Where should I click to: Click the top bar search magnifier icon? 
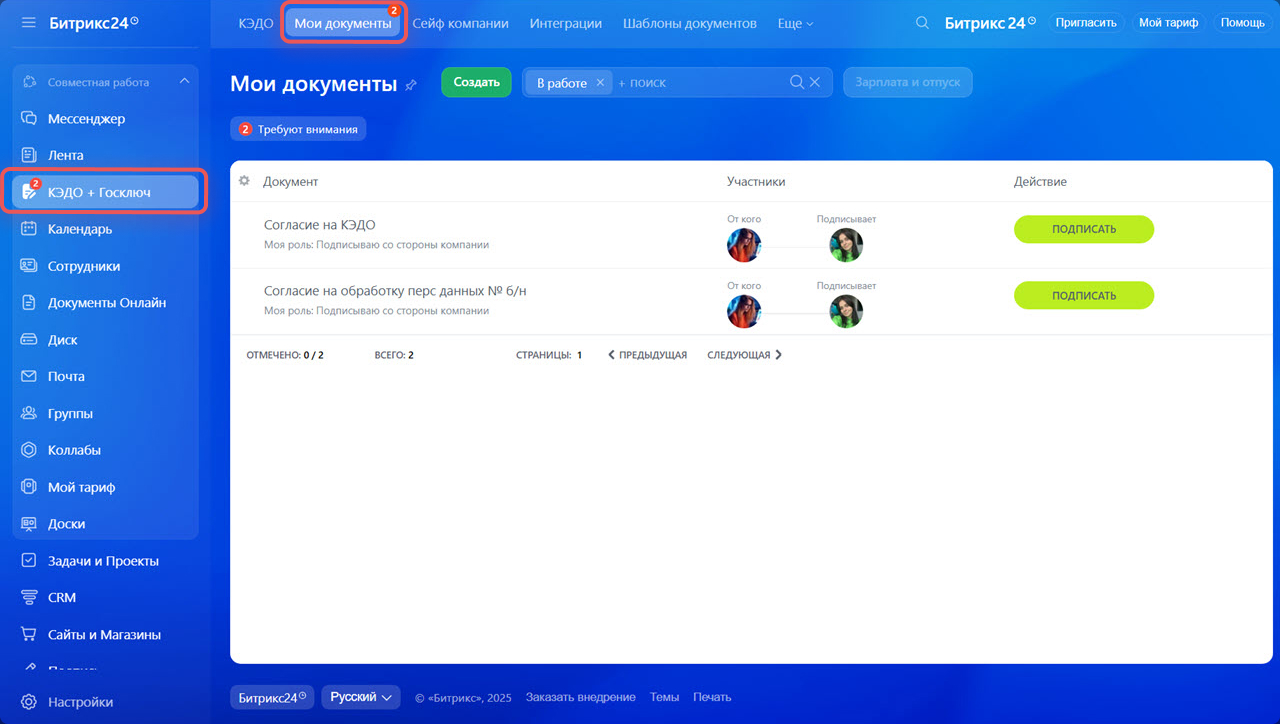[923, 23]
